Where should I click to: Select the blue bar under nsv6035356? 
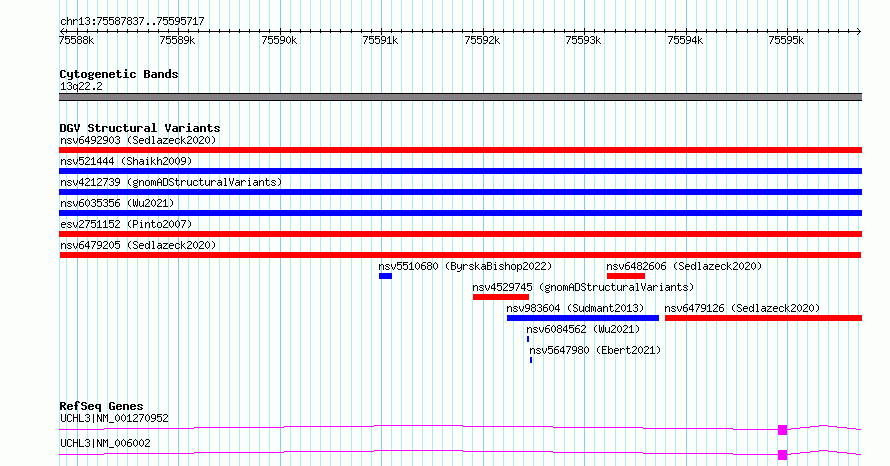click(460, 213)
